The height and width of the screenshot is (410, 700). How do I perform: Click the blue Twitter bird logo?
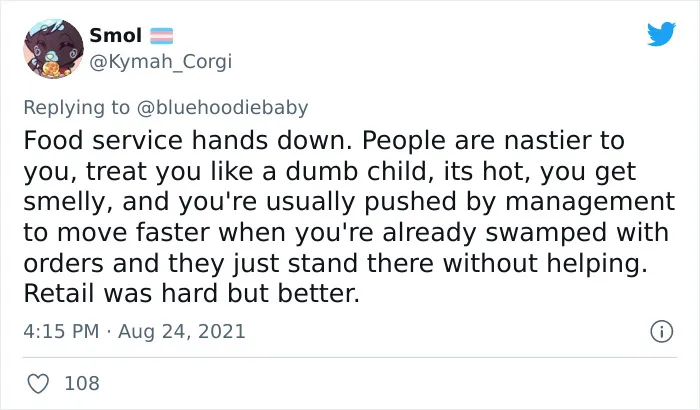pyautogui.click(x=661, y=33)
